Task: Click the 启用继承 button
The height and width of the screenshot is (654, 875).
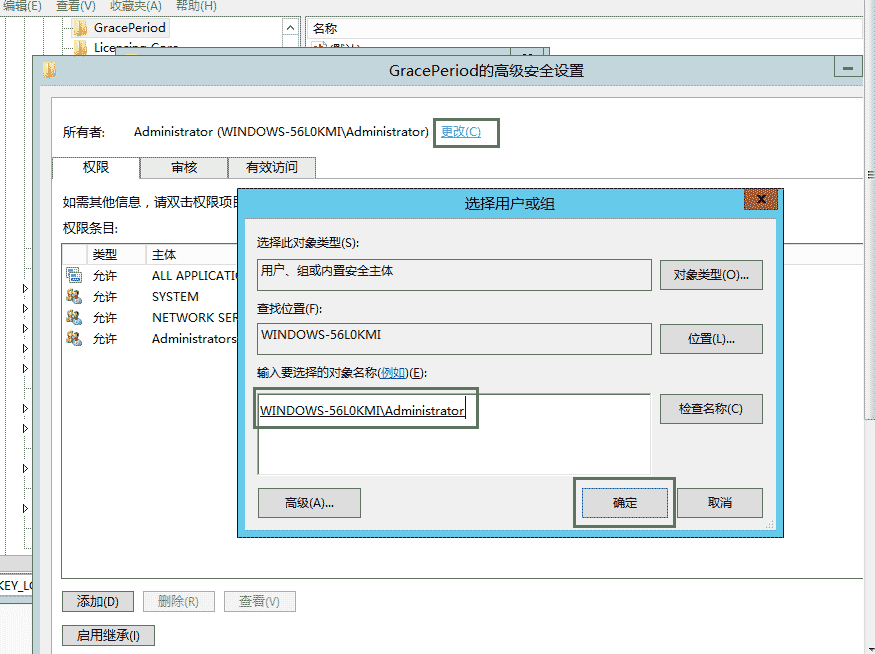Action: pyautogui.click(x=107, y=635)
